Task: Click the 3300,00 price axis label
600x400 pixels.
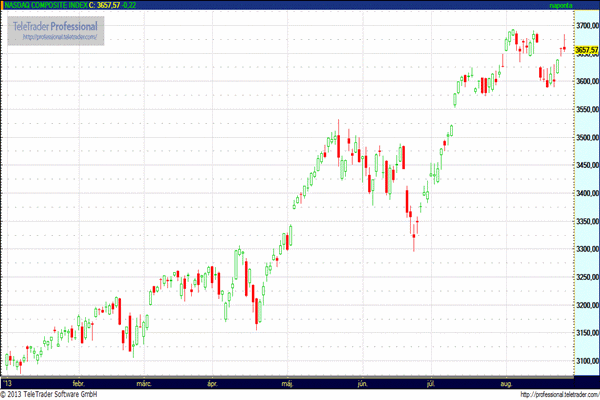Action: [586, 249]
